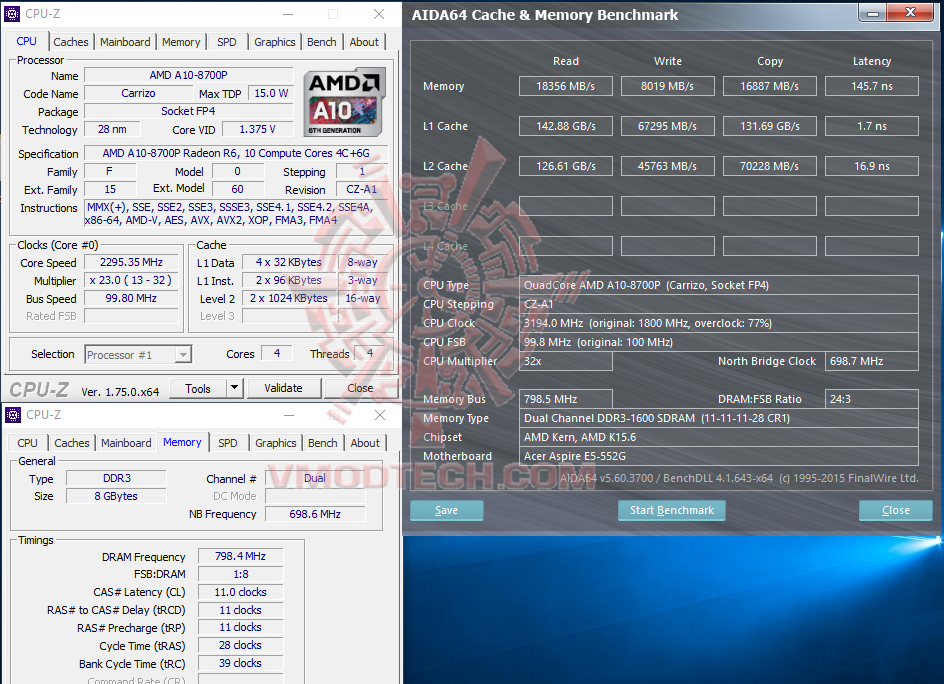The width and height of the screenshot is (944, 684).
Task: Open Bench tab in lower CPU-Z window
Action: 323,443
